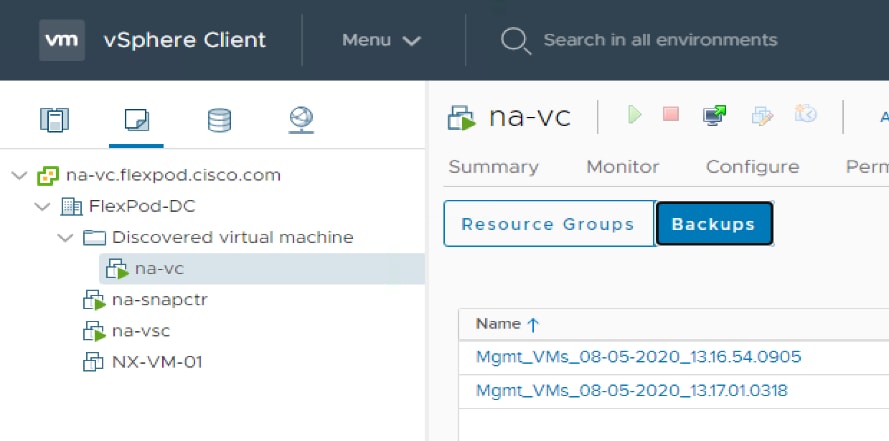Screen dimensions: 889x441
Task: Click the VM icon beside na-vsc
Action: (x=94, y=331)
